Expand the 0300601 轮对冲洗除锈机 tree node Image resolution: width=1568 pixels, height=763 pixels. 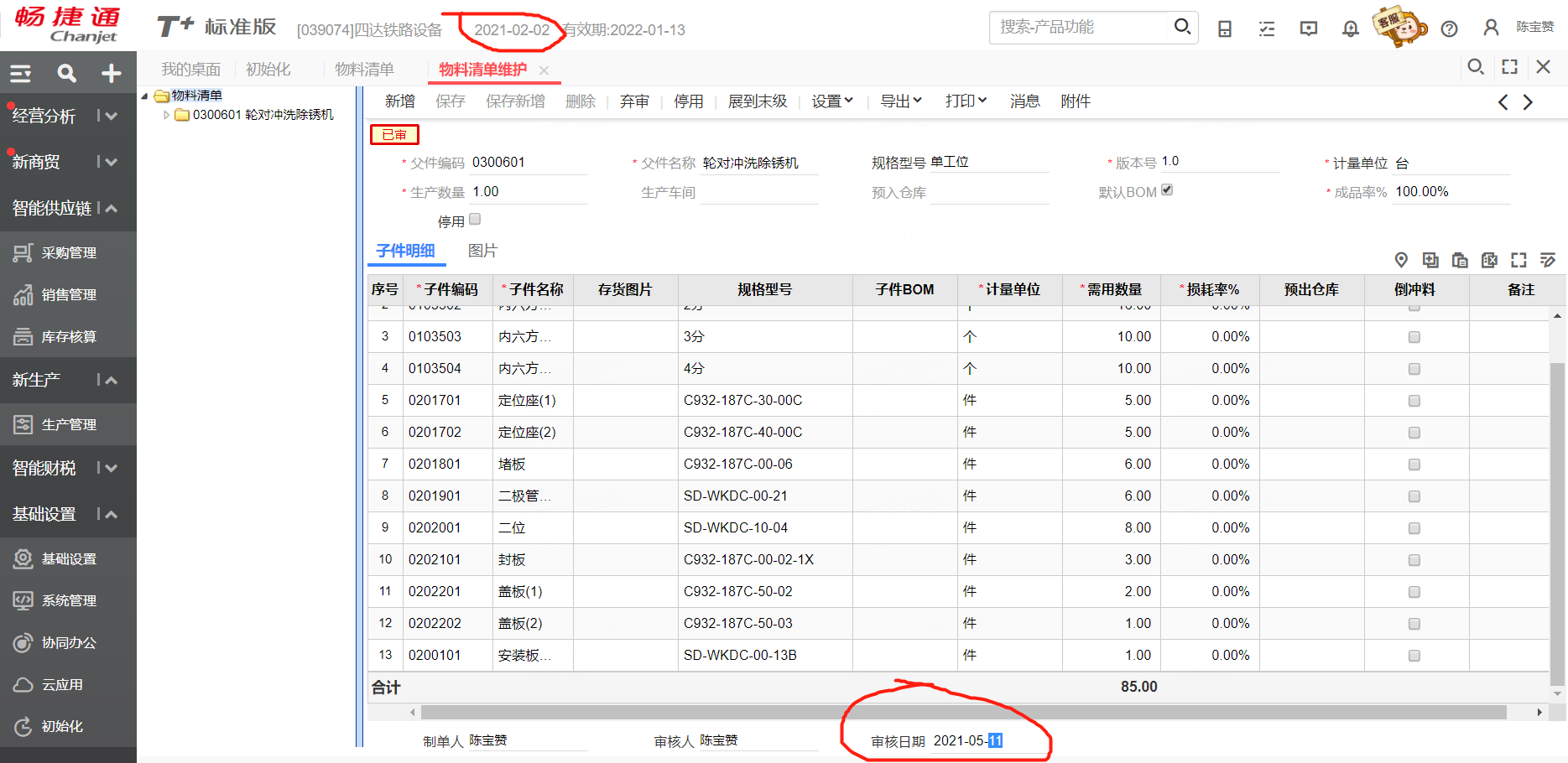(x=166, y=115)
